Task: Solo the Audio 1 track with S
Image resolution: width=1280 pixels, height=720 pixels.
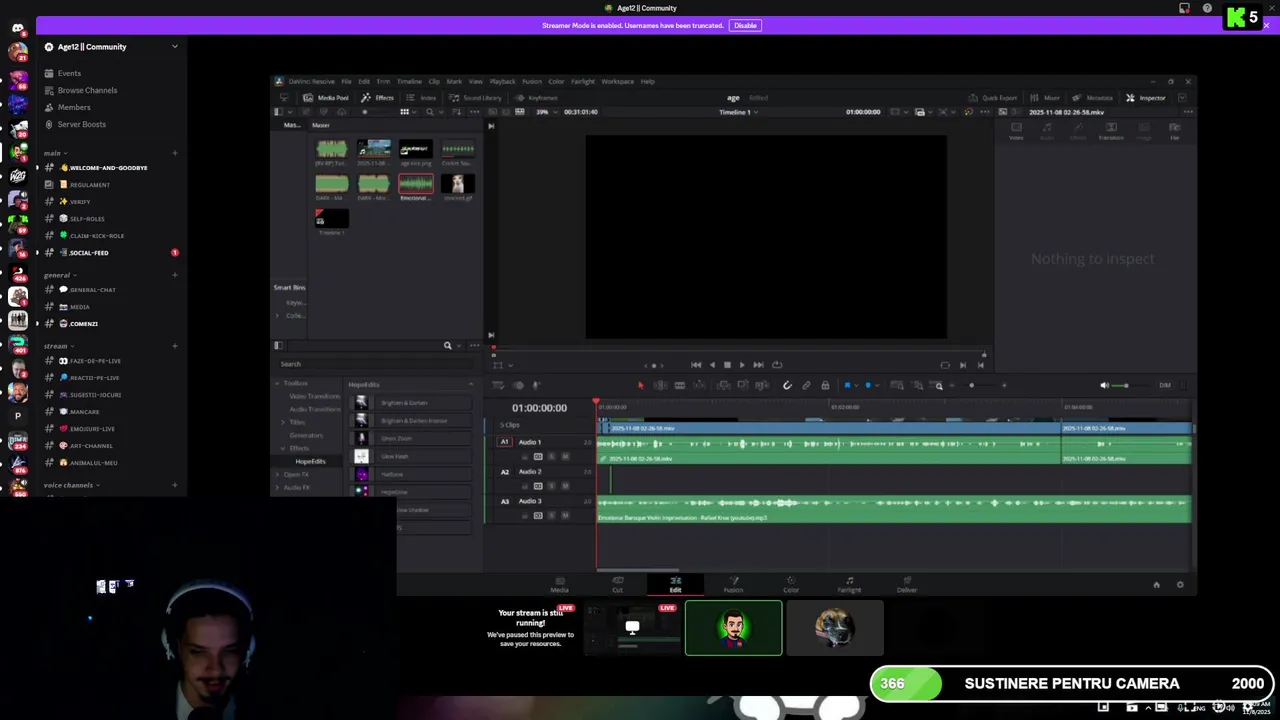Action: pyautogui.click(x=551, y=456)
